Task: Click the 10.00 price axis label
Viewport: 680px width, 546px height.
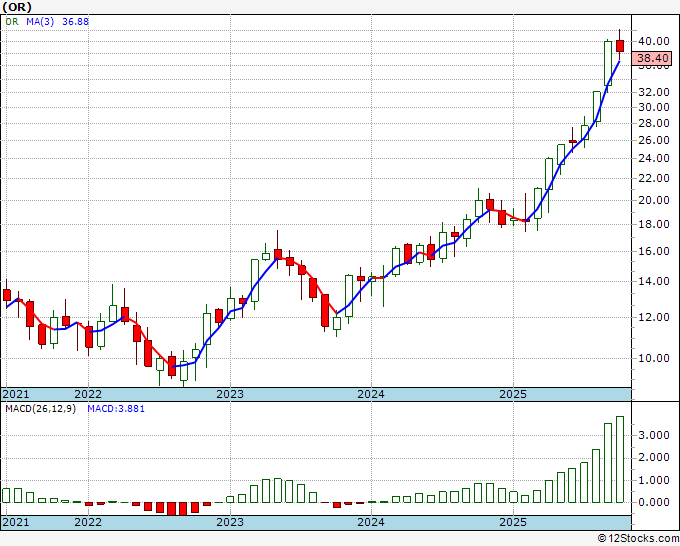Action: 653,358
